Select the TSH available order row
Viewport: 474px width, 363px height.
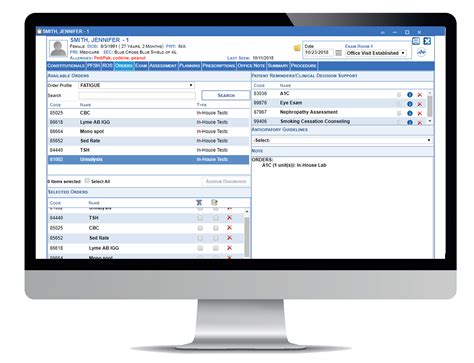click(148, 150)
